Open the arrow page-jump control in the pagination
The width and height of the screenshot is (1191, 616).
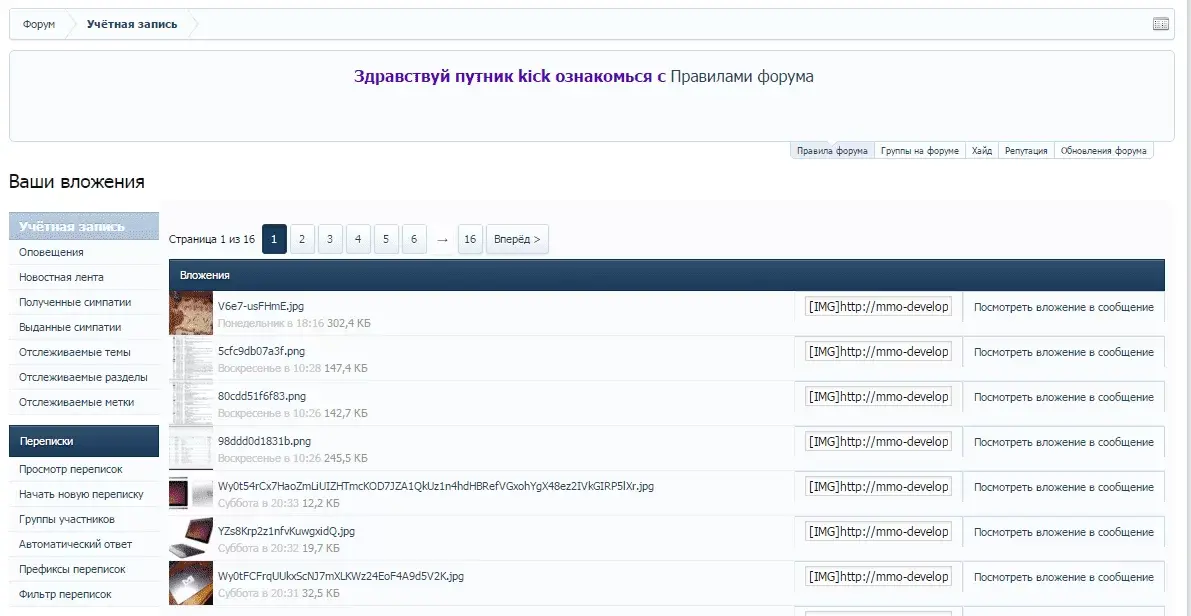coord(442,239)
